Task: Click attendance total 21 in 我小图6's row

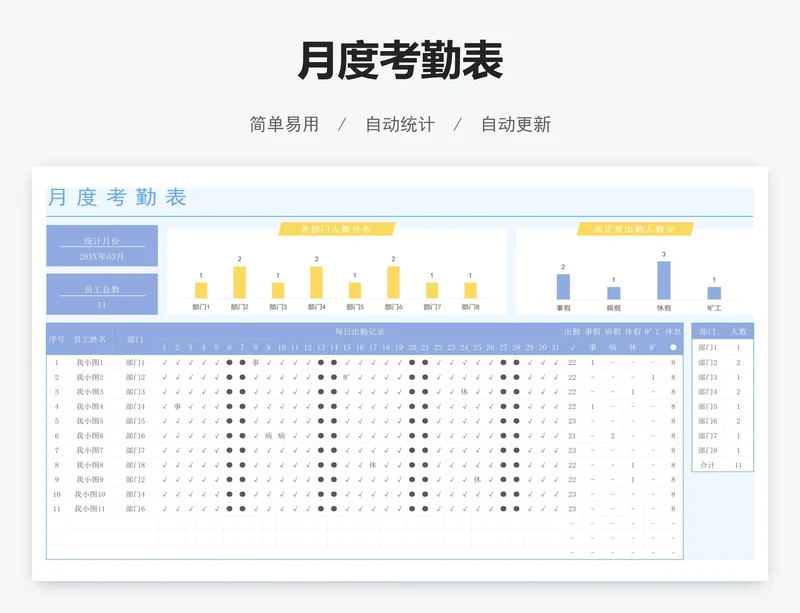Action: pos(572,435)
